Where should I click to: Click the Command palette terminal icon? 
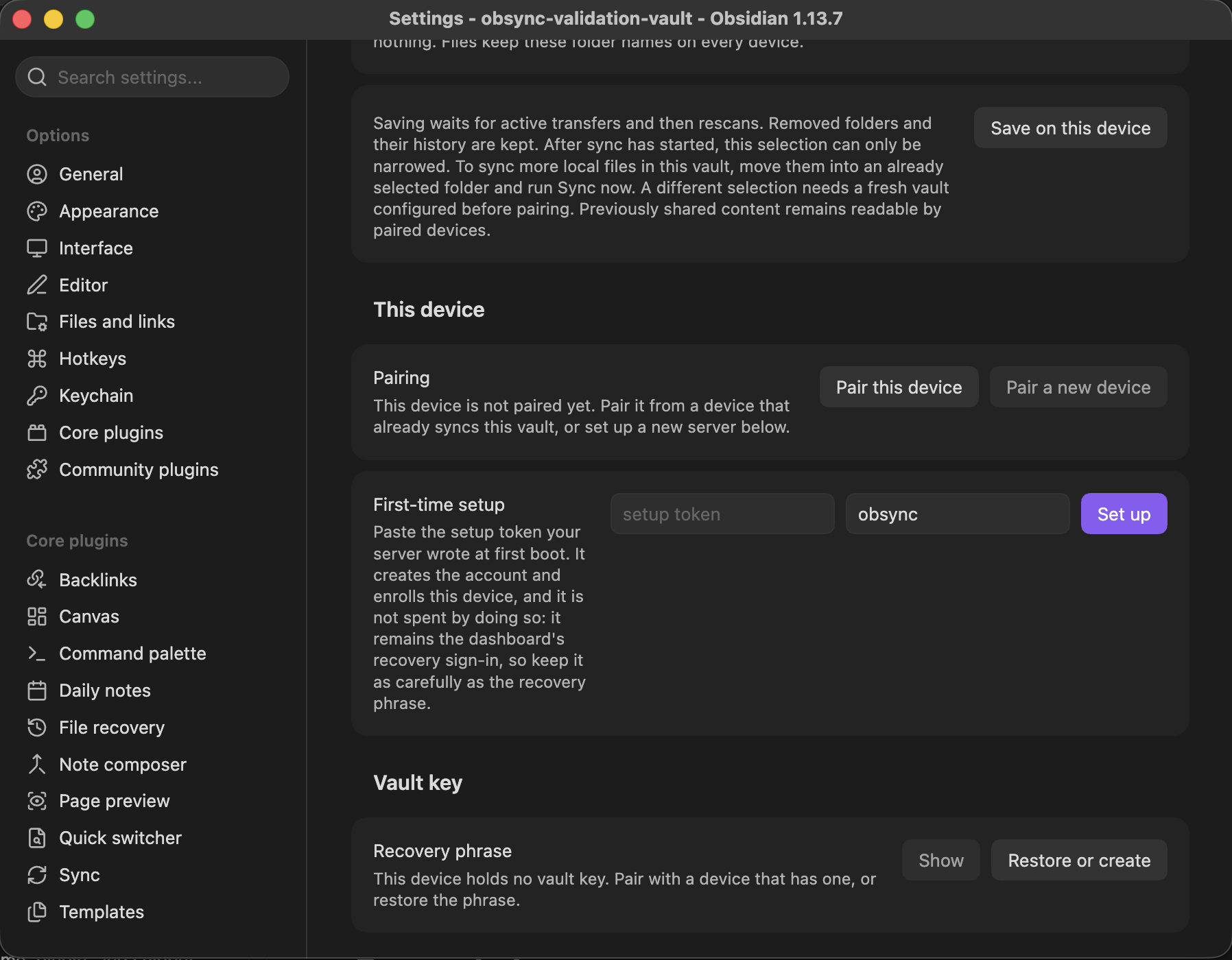pyautogui.click(x=37, y=653)
